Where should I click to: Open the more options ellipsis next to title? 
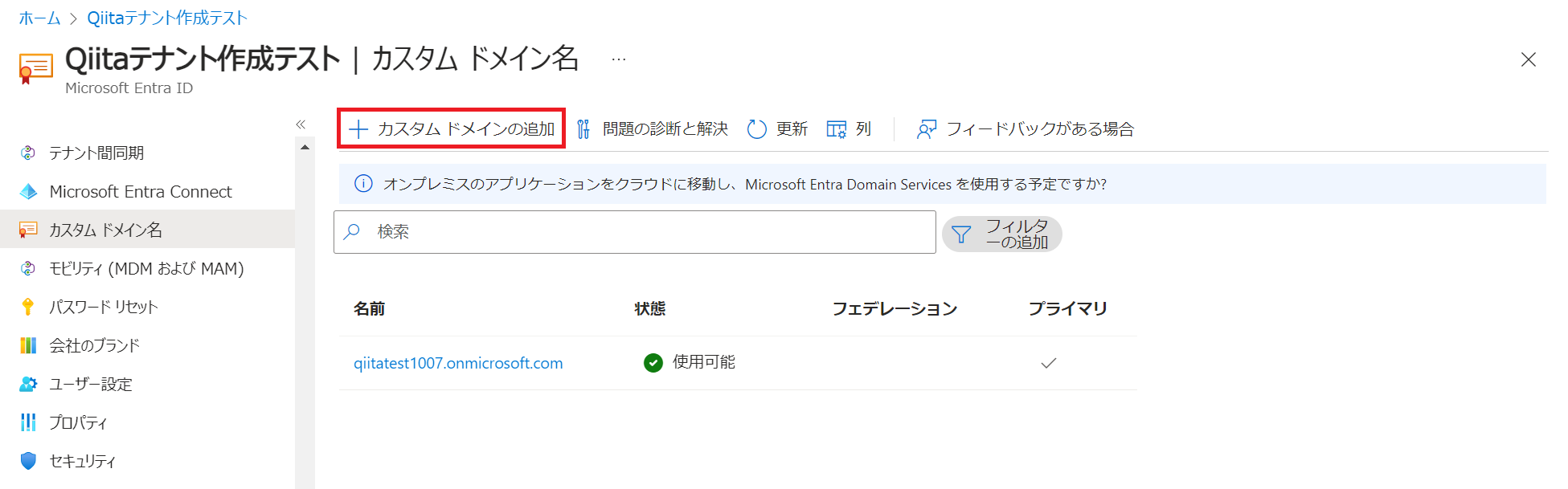618,59
